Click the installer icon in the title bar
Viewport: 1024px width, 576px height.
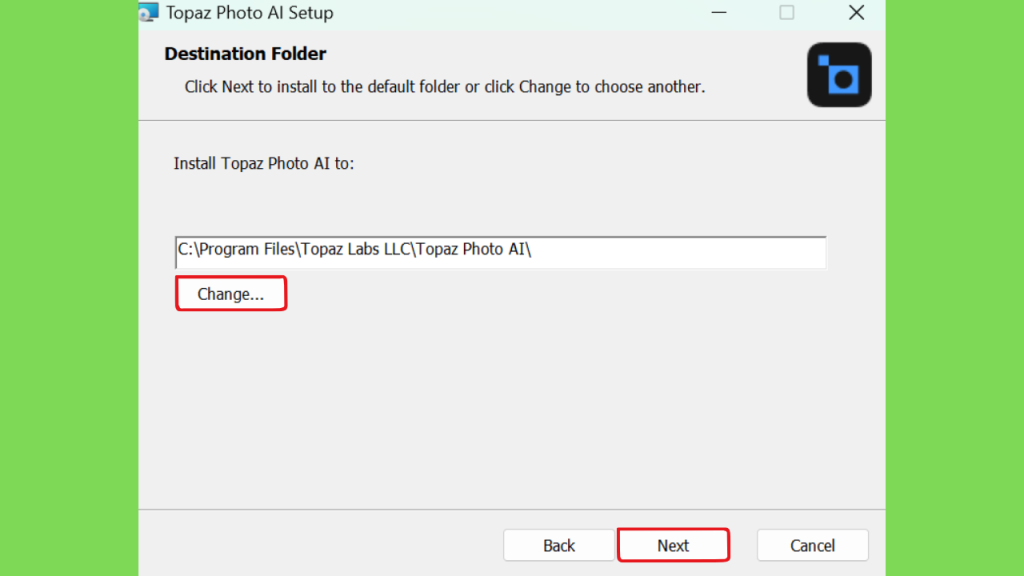click(148, 13)
